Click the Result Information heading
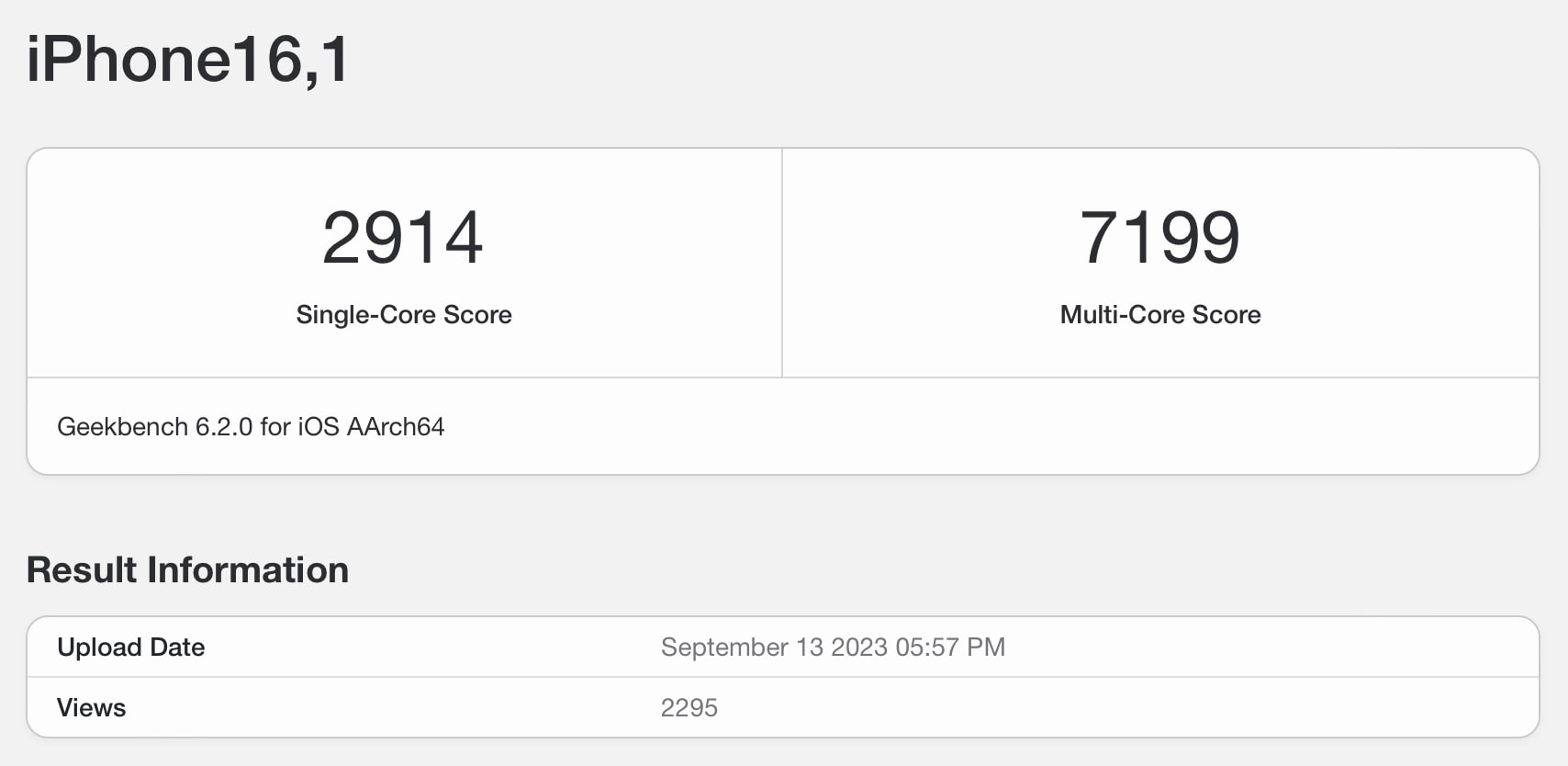The height and width of the screenshot is (766, 1568). coord(187,569)
